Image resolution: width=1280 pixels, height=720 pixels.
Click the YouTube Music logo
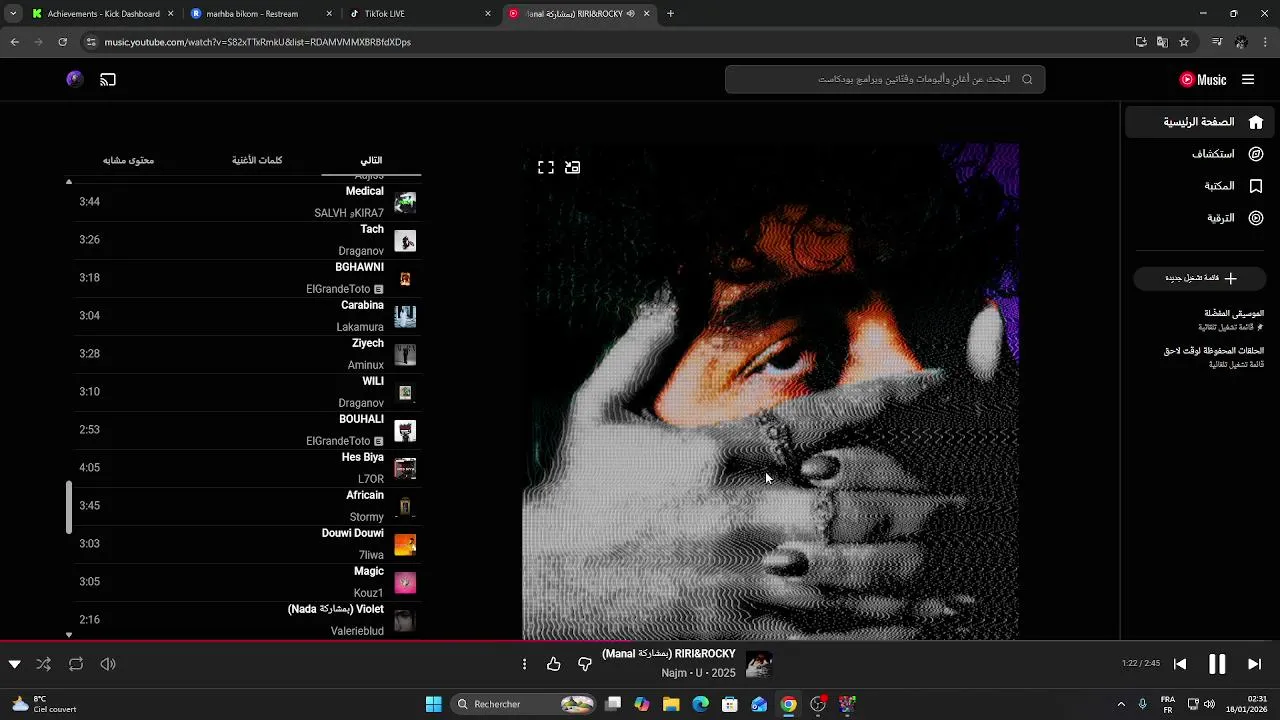pos(1203,80)
